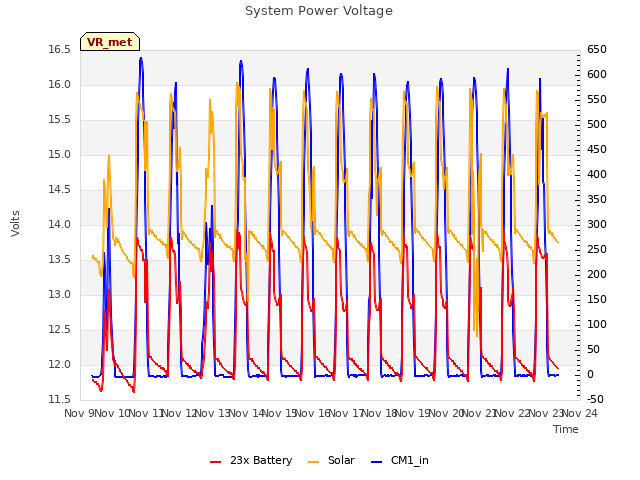Click the 450 right axis tick label

597,150
